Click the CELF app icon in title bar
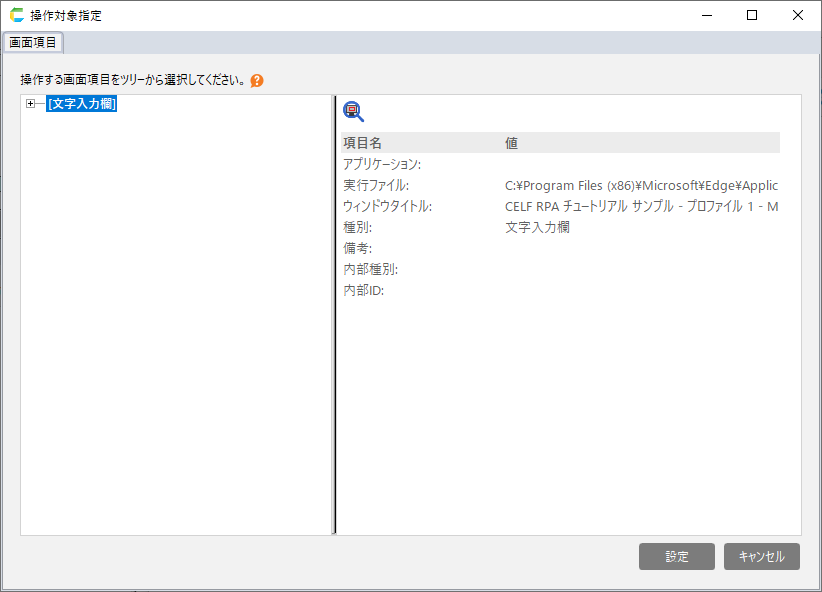The image size is (822, 592). tap(16, 16)
